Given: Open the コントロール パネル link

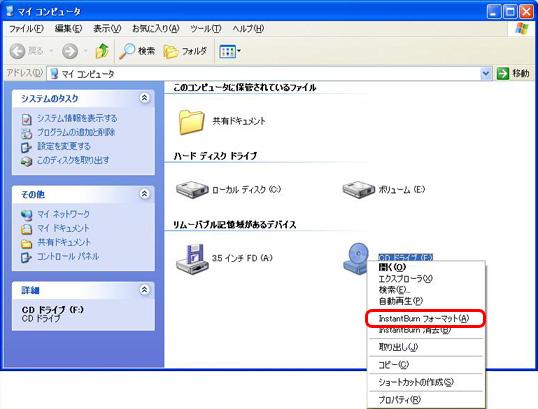Looking at the screenshot, I should tap(68, 256).
